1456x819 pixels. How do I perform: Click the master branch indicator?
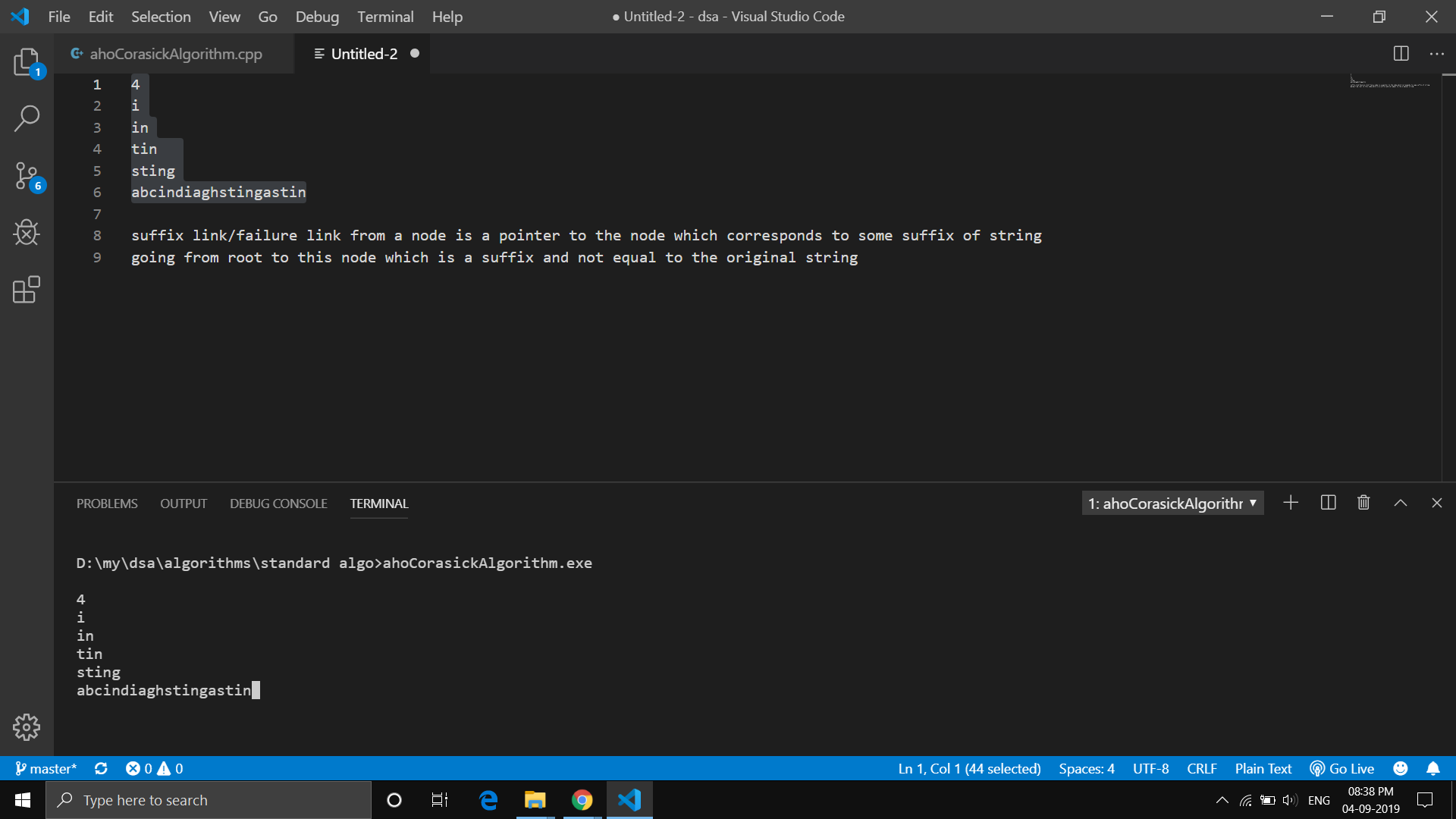pyautogui.click(x=45, y=768)
